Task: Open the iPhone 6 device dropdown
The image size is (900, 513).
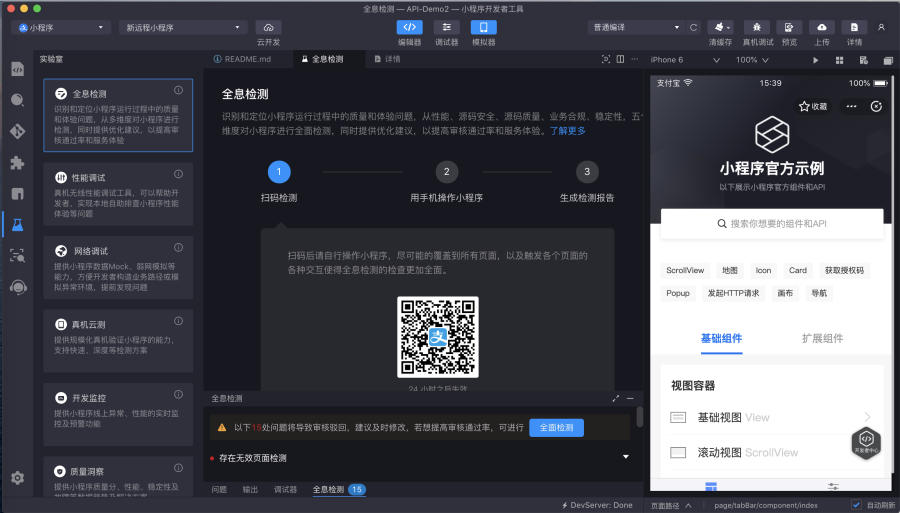Action: (685, 60)
